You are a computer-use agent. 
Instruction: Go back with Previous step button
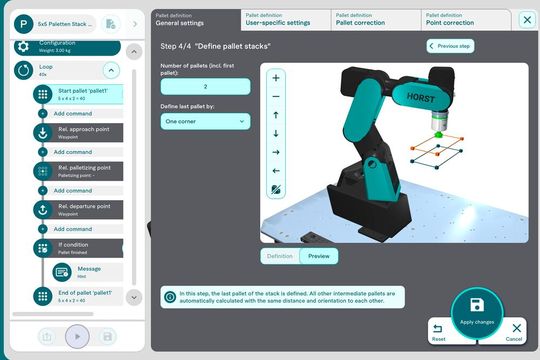click(450, 46)
